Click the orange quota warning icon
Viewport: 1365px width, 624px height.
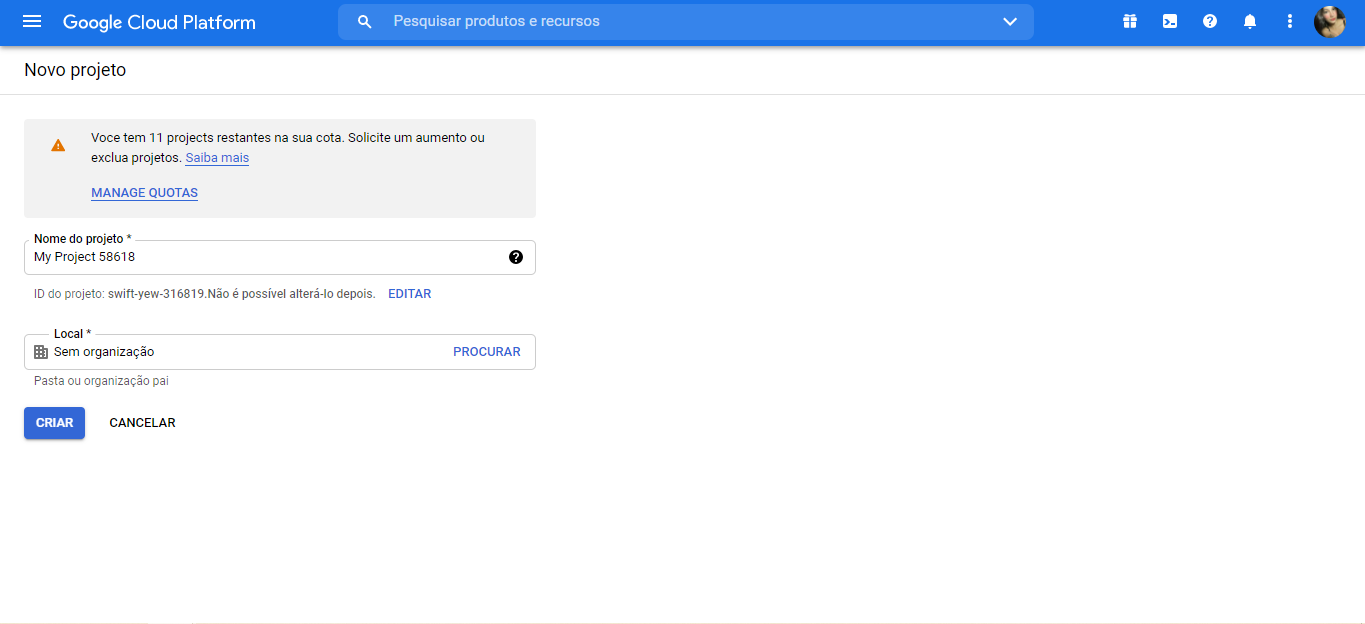pos(58,145)
